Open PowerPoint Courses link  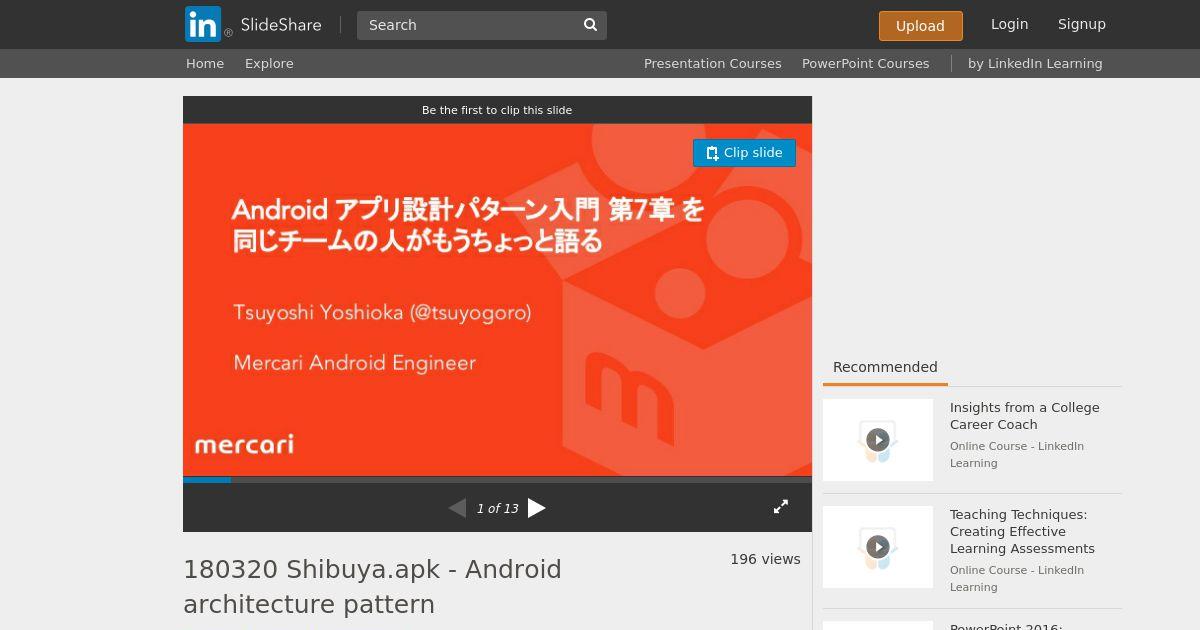866,63
